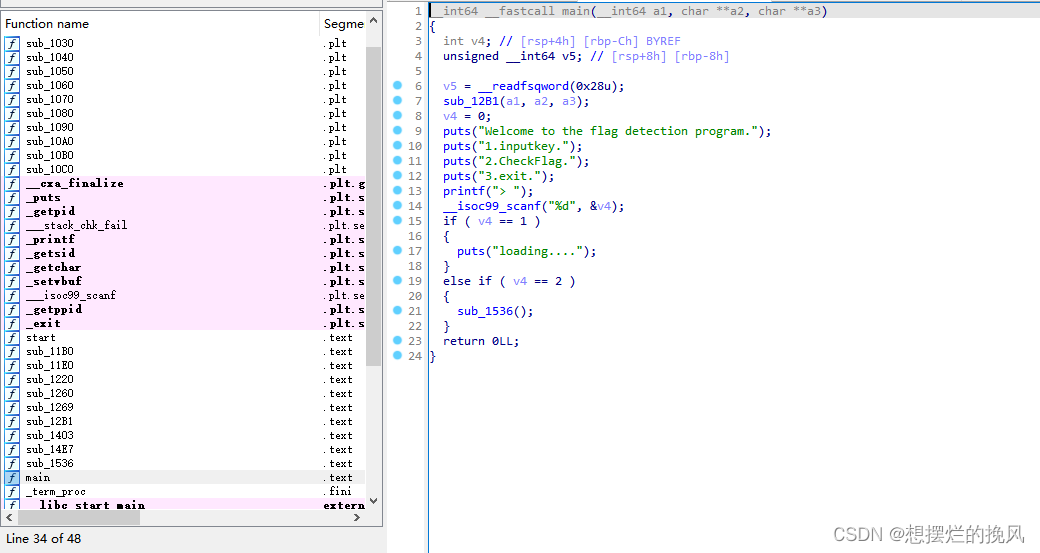
Task: Select the function icon for start
Action: coord(12,338)
